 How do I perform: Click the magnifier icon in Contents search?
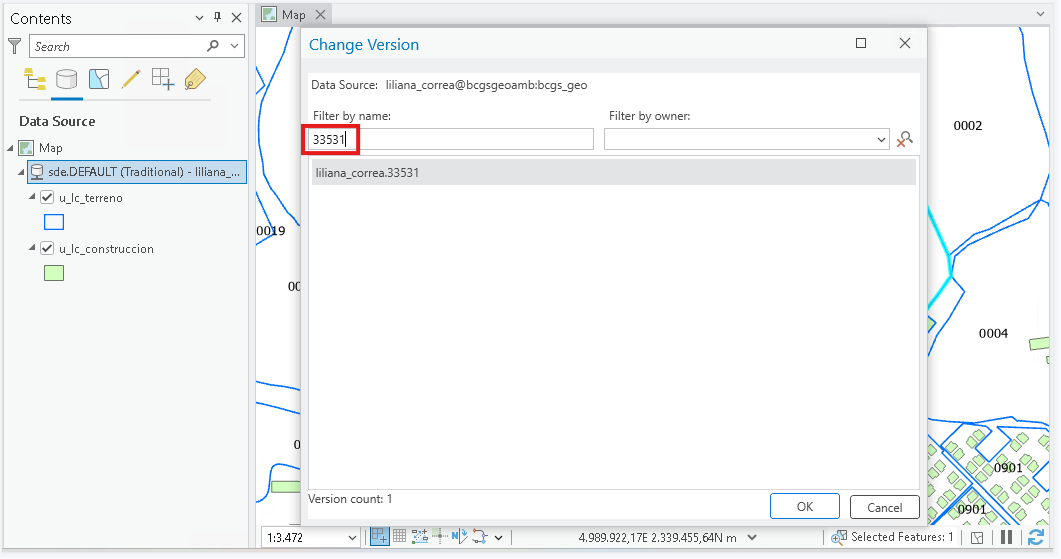[213, 46]
